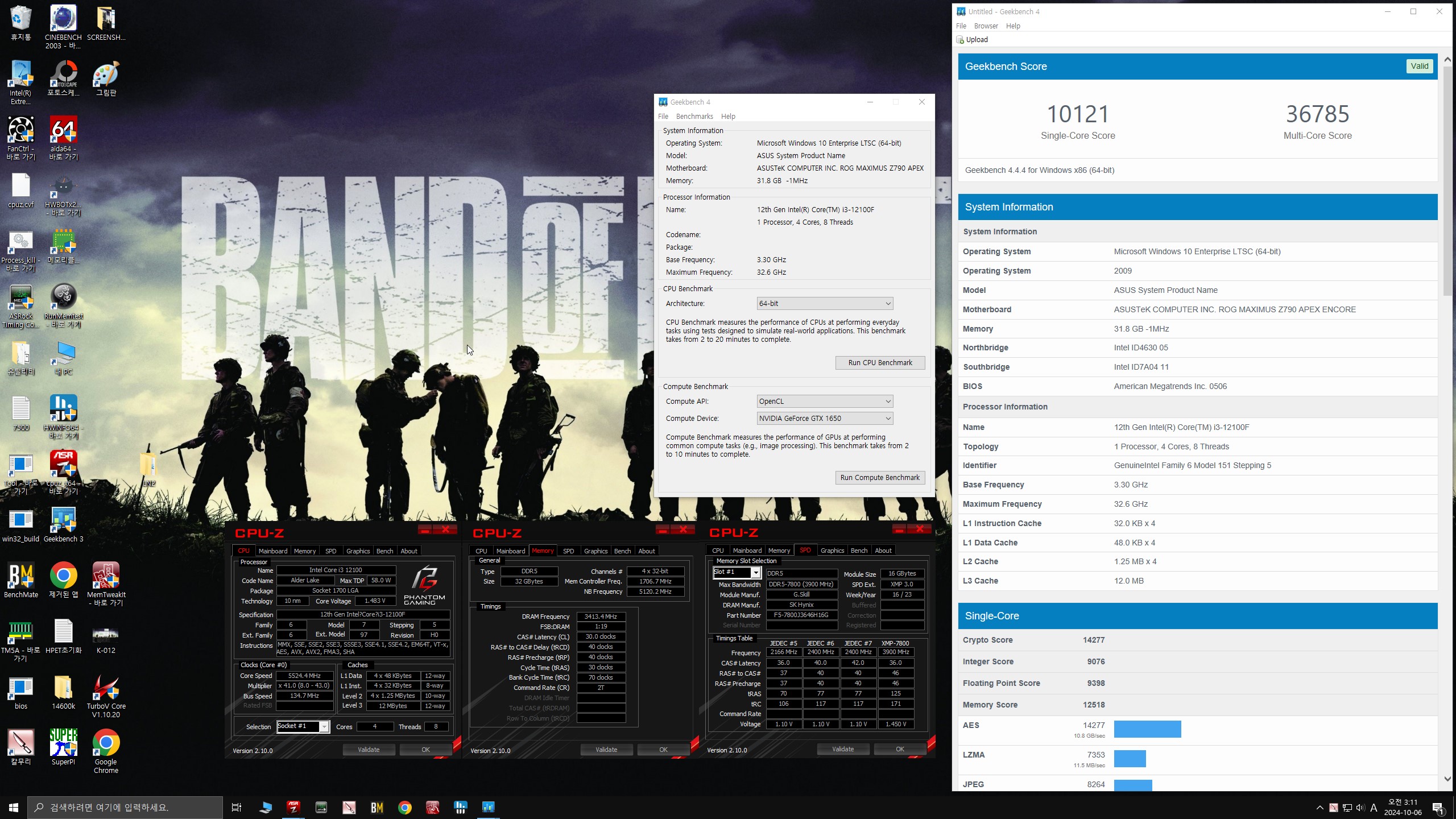Open the Recycle Bin desktop icon
The width and height of the screenshot is (1456, 819).
click(21, 23)
